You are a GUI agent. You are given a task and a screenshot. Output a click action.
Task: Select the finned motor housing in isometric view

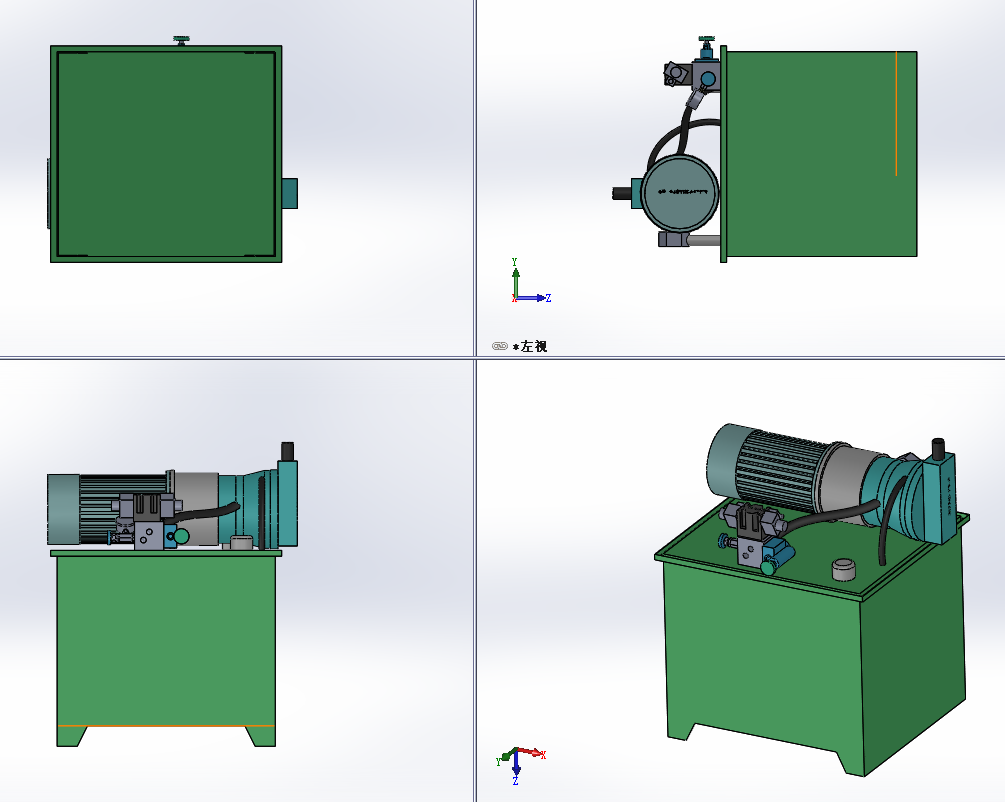click(780, 471)
